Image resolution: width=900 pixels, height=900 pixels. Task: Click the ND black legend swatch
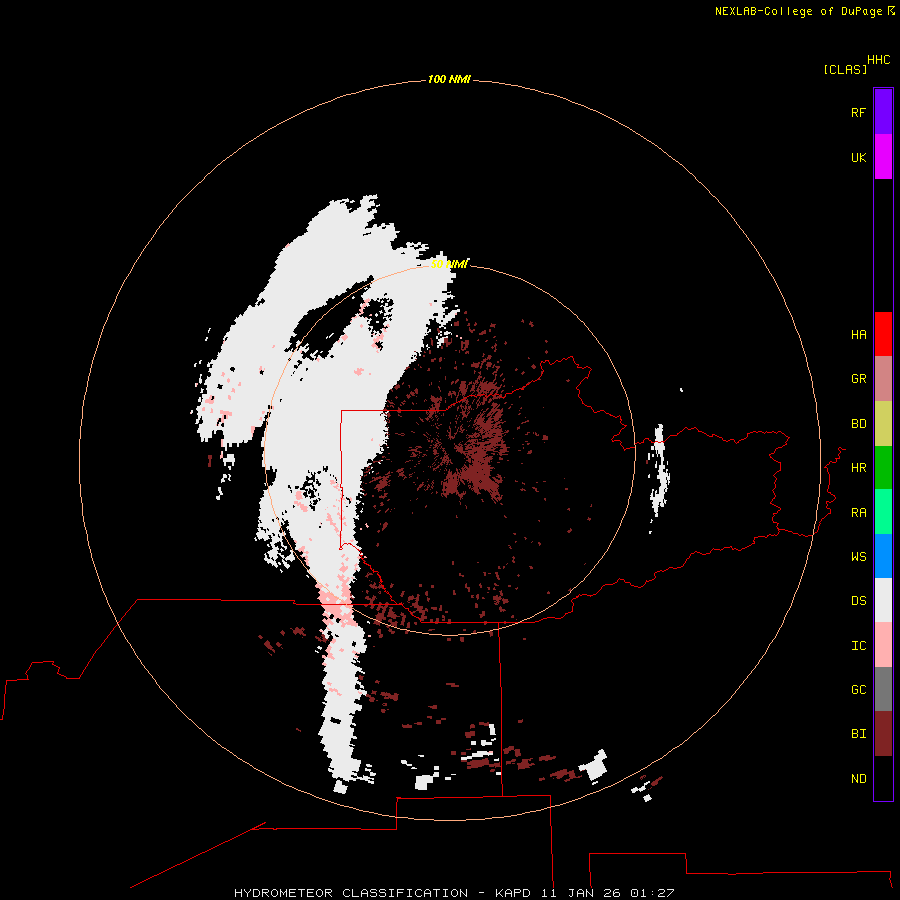tap(883, 778)
